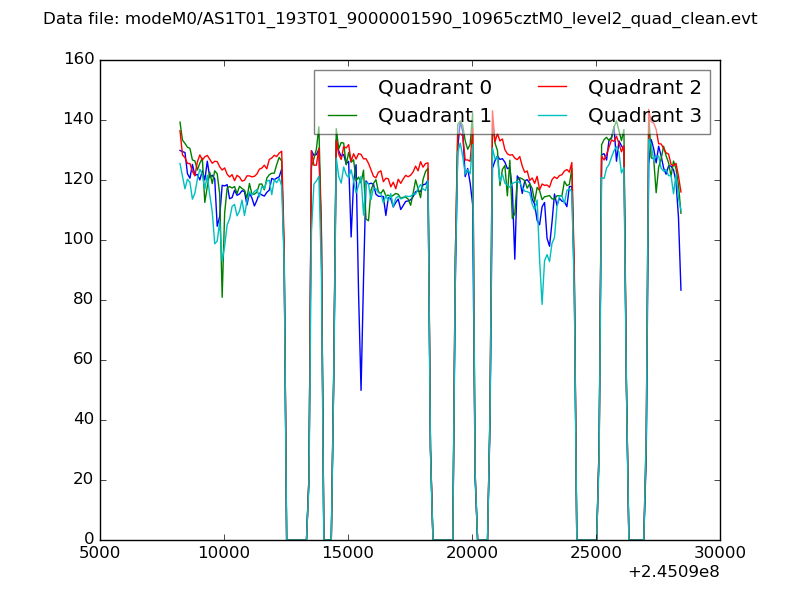Click the plot title with the data file name
This screenshot has width=800, height=600.
400,19
